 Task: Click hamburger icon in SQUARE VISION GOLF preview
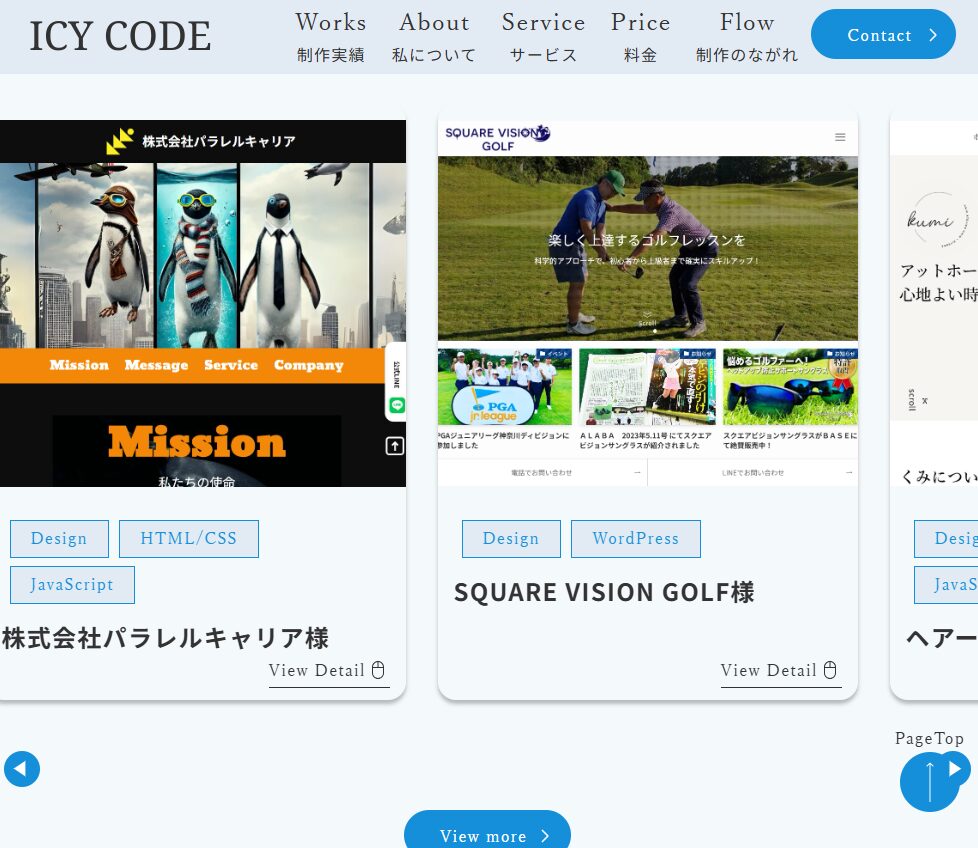[841, 138]
